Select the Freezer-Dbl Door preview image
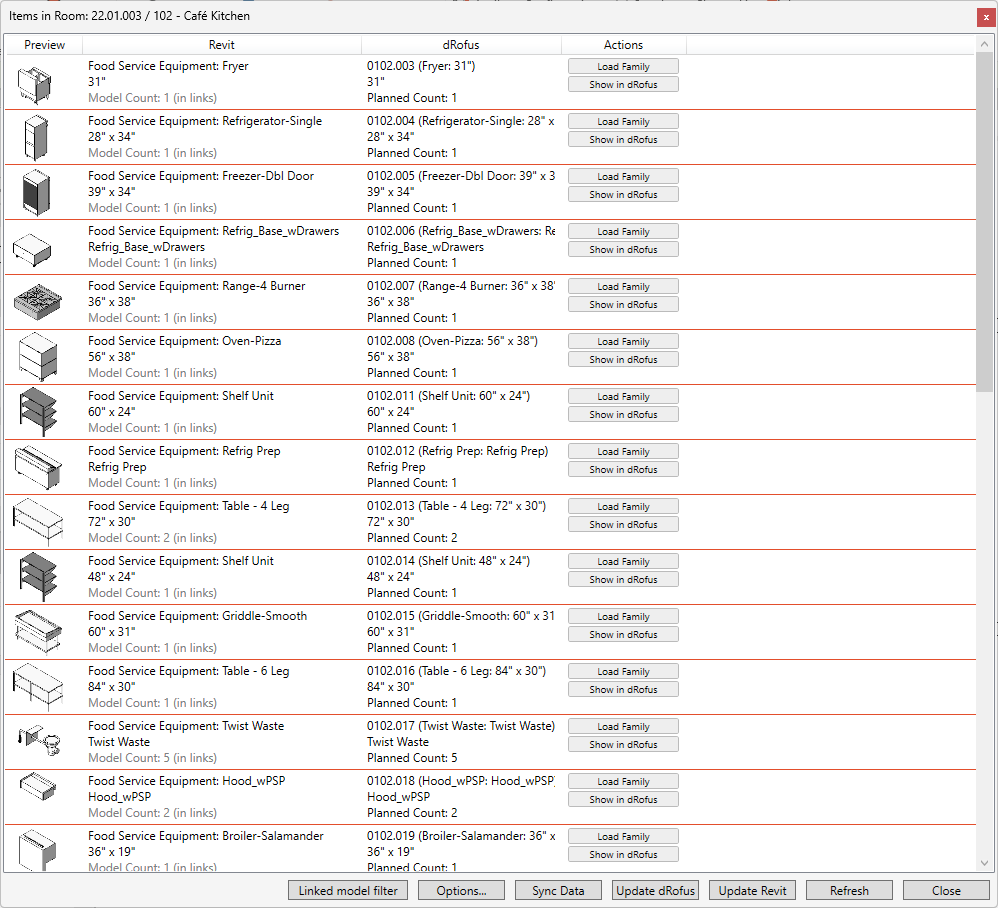 coord(36,192)
